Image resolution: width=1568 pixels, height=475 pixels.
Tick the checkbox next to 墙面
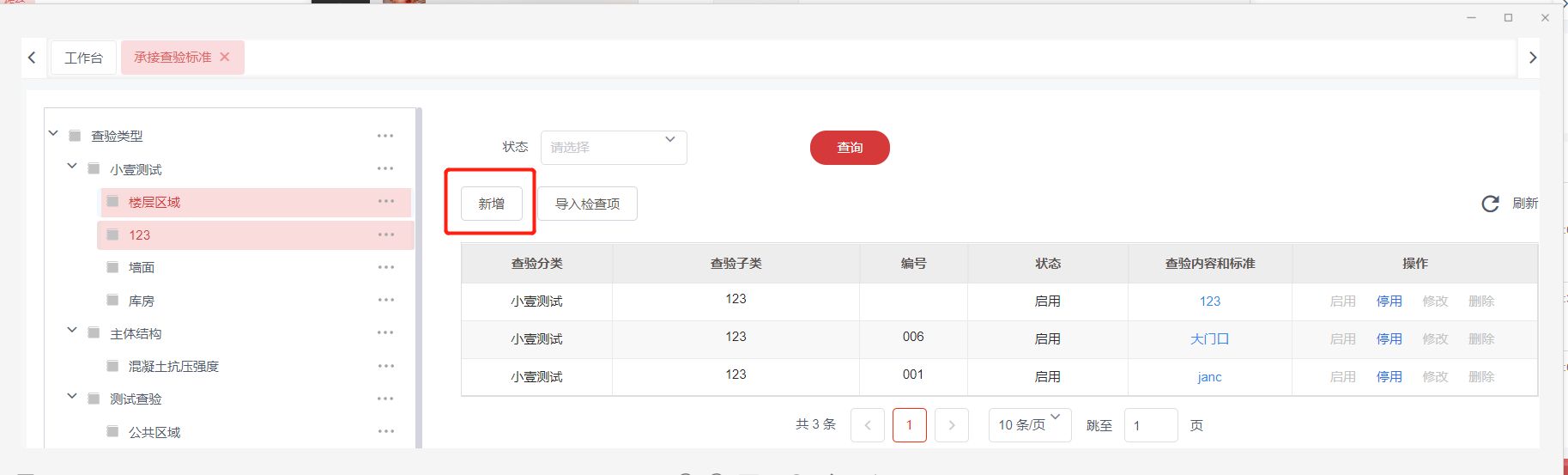(112, 267)
